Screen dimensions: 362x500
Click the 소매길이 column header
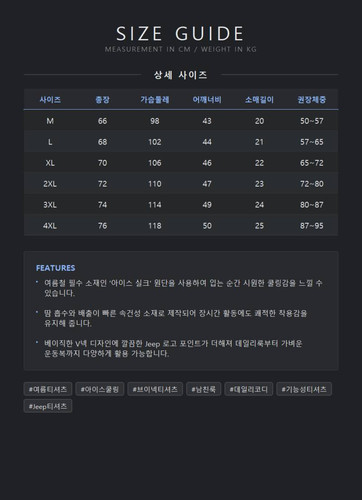click(259, 100)
